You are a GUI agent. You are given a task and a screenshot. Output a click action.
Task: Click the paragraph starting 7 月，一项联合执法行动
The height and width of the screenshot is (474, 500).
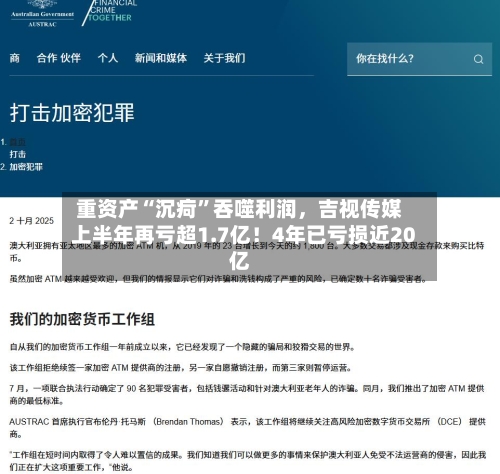click(247, 394)
